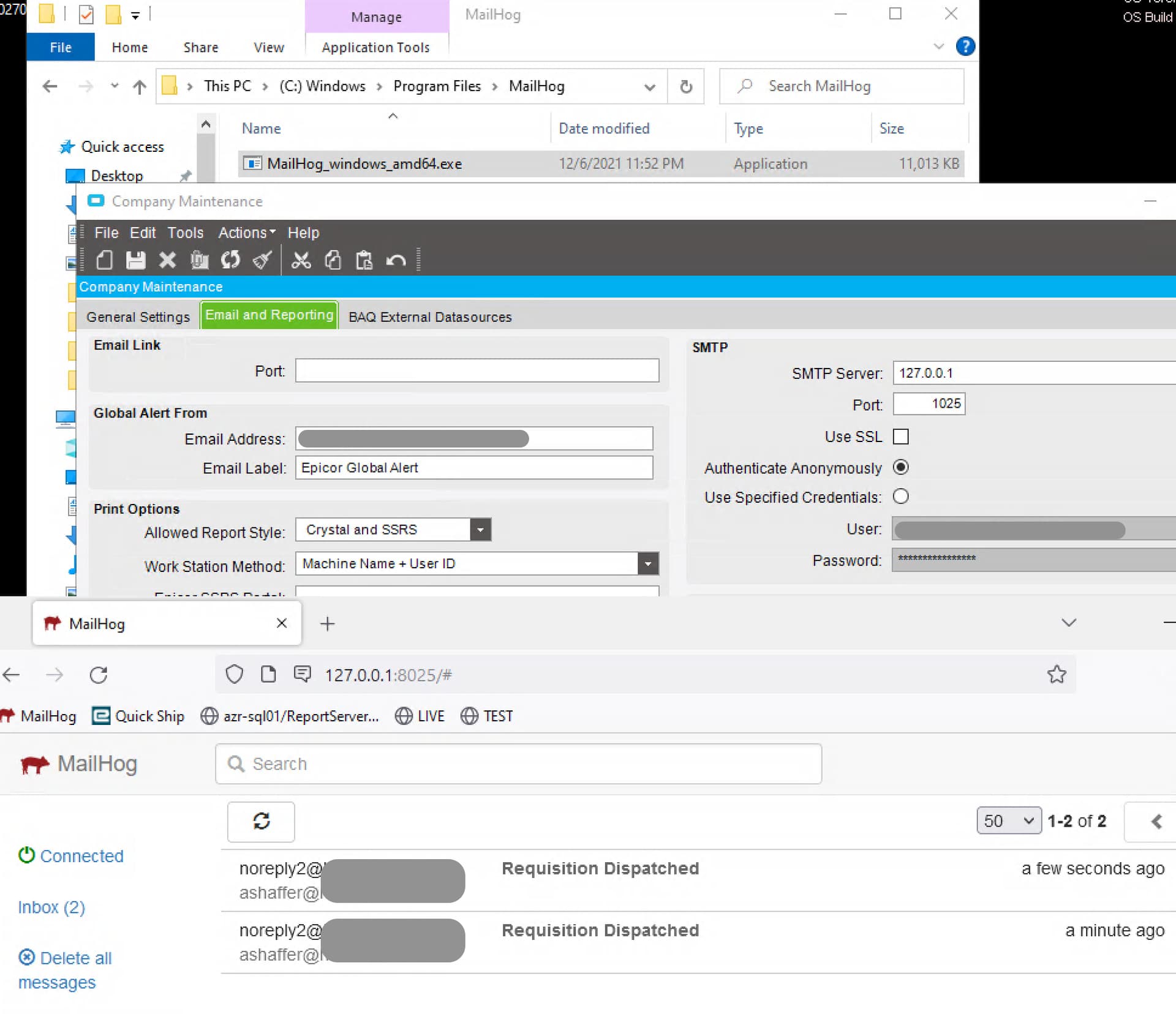The width and height of the screenshot is (1176, 1014).
Task: Bookmark this page with the star icon
Action: point(1057,674)
